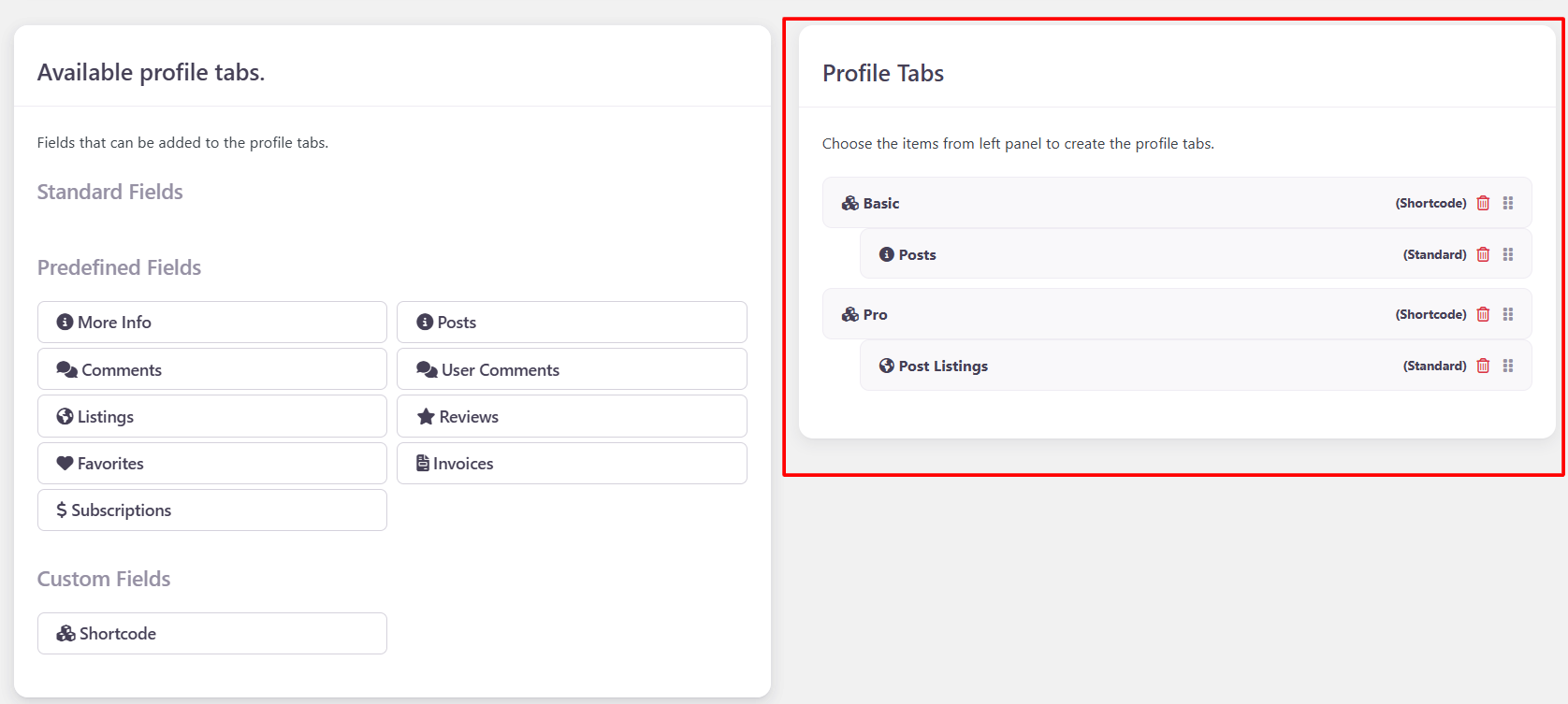The width and height of the screenshot is (1568, 704).
Task: Choose the Subscriptions field
Action: tap(212, 510)
